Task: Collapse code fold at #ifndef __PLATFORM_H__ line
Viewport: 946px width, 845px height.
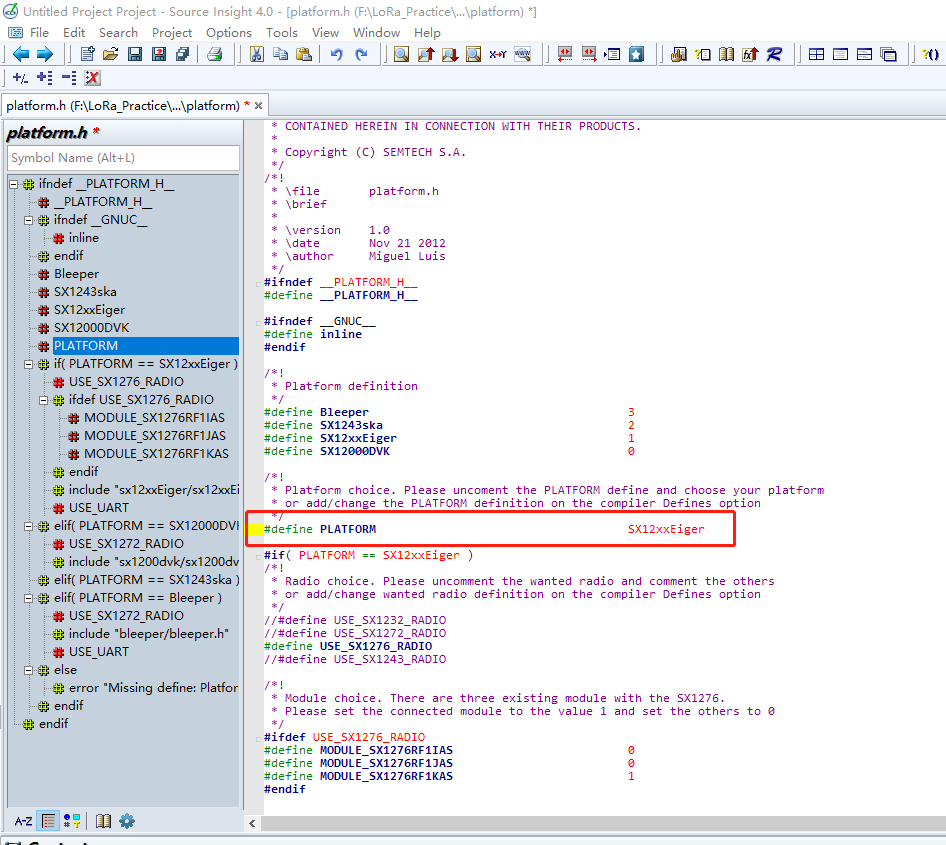Action: pyautogui.click(x=258, y=284)
